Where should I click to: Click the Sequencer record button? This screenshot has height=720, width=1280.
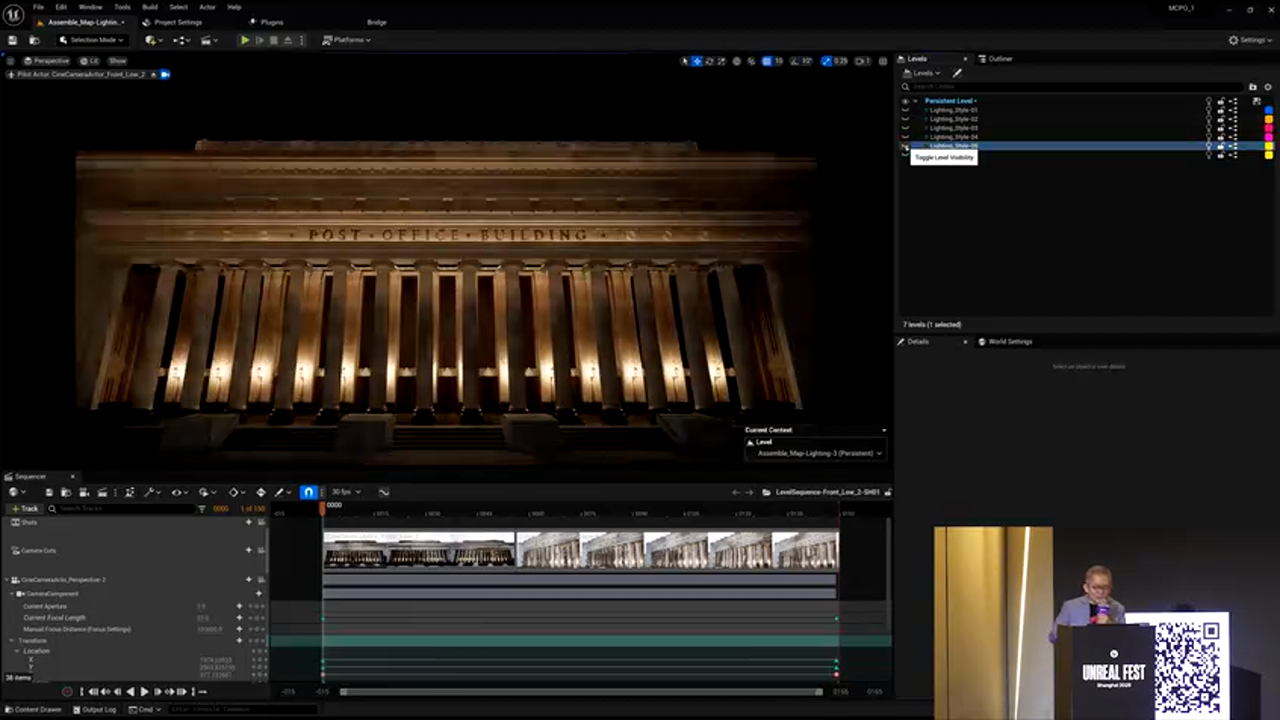pyautogui.click(x=67, y=691)
